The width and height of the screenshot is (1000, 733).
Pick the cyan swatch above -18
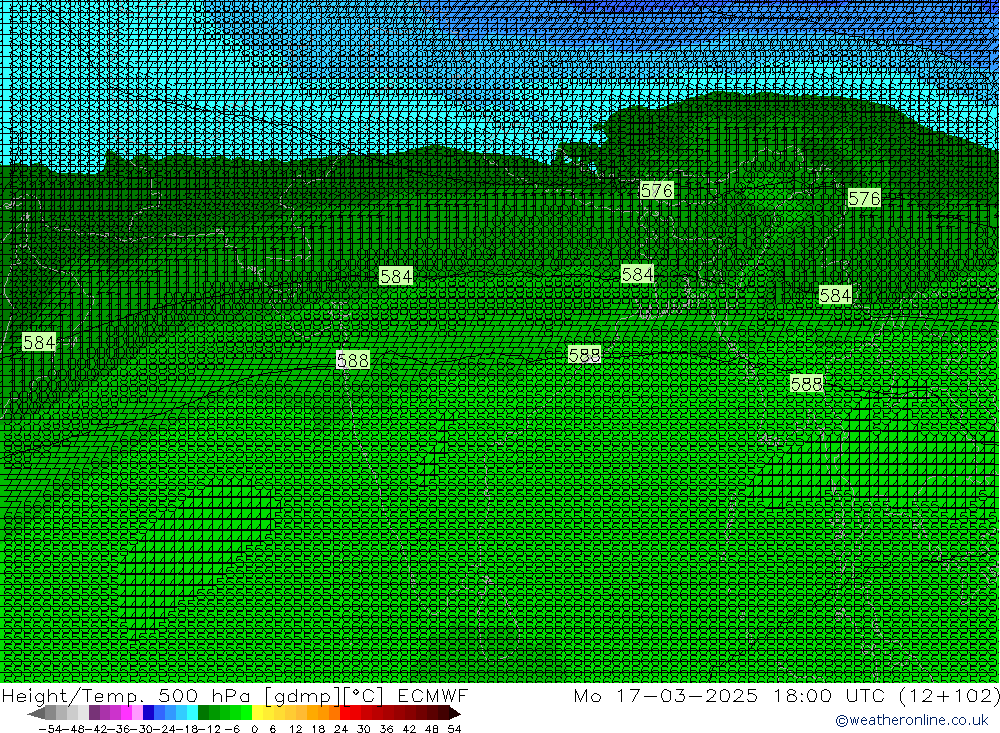192,713
